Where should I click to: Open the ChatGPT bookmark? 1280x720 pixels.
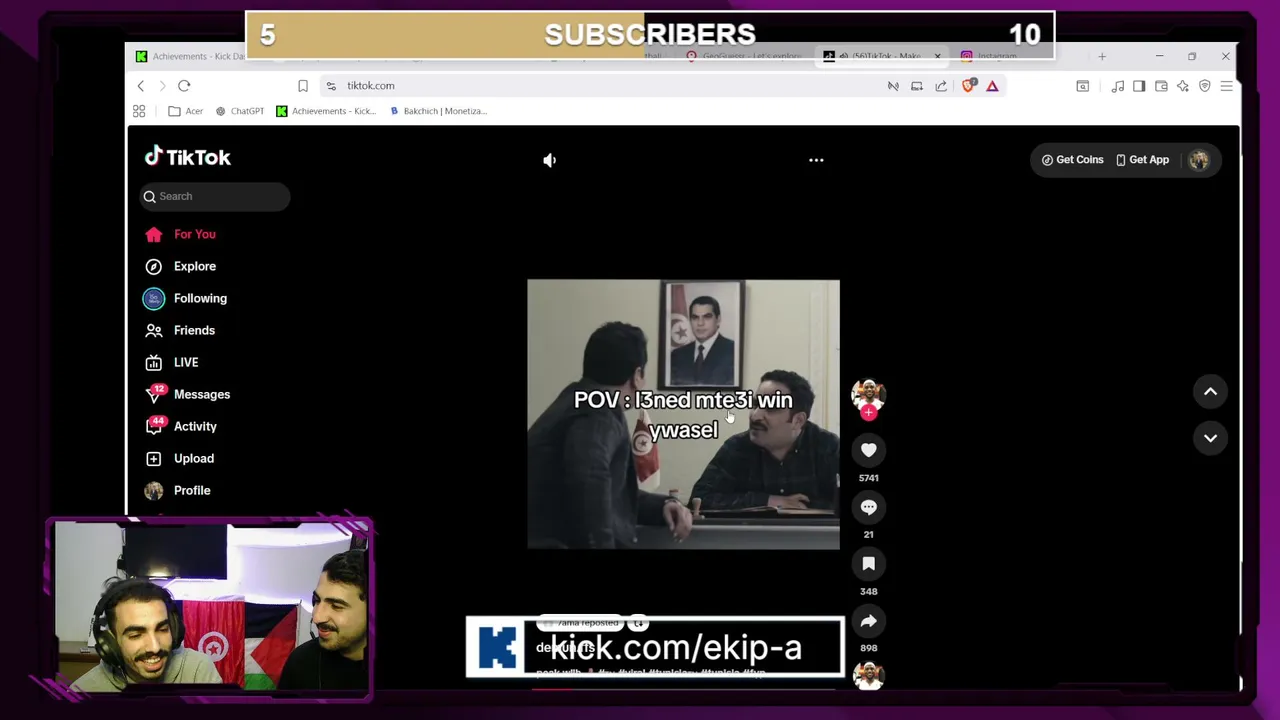pos(239,111)
